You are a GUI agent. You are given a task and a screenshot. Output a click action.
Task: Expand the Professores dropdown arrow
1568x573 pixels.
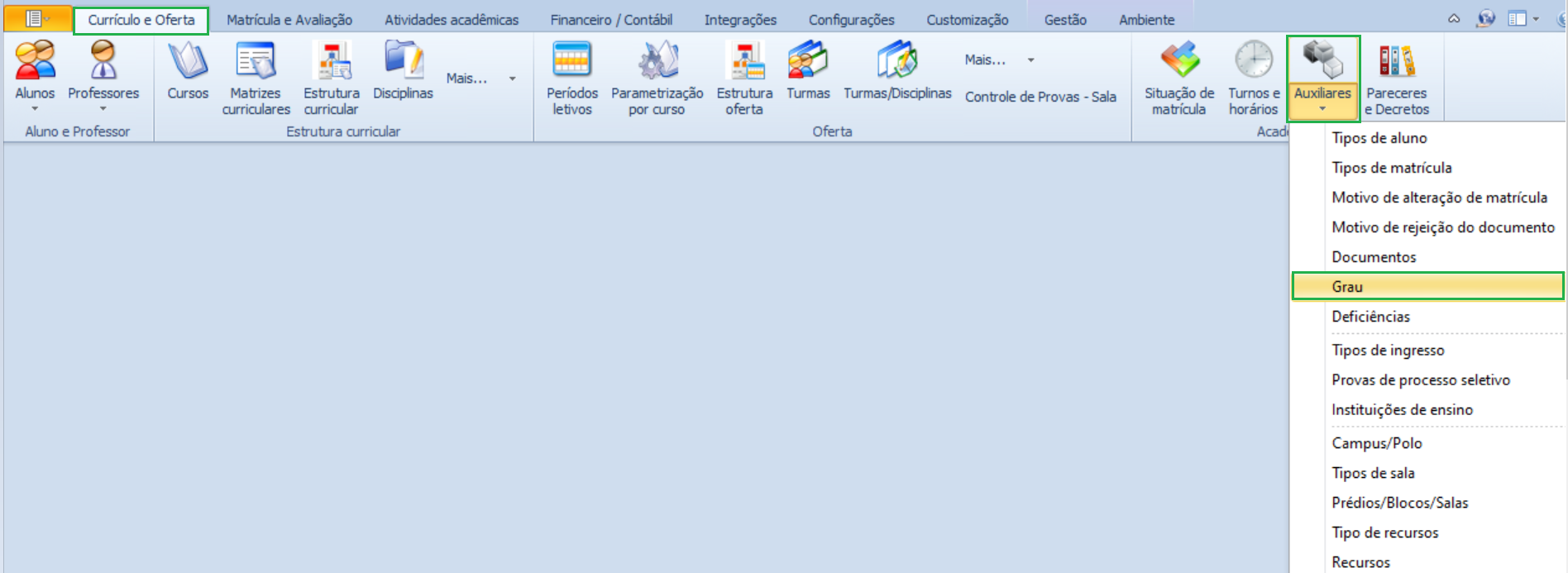[x=103, y=109]
